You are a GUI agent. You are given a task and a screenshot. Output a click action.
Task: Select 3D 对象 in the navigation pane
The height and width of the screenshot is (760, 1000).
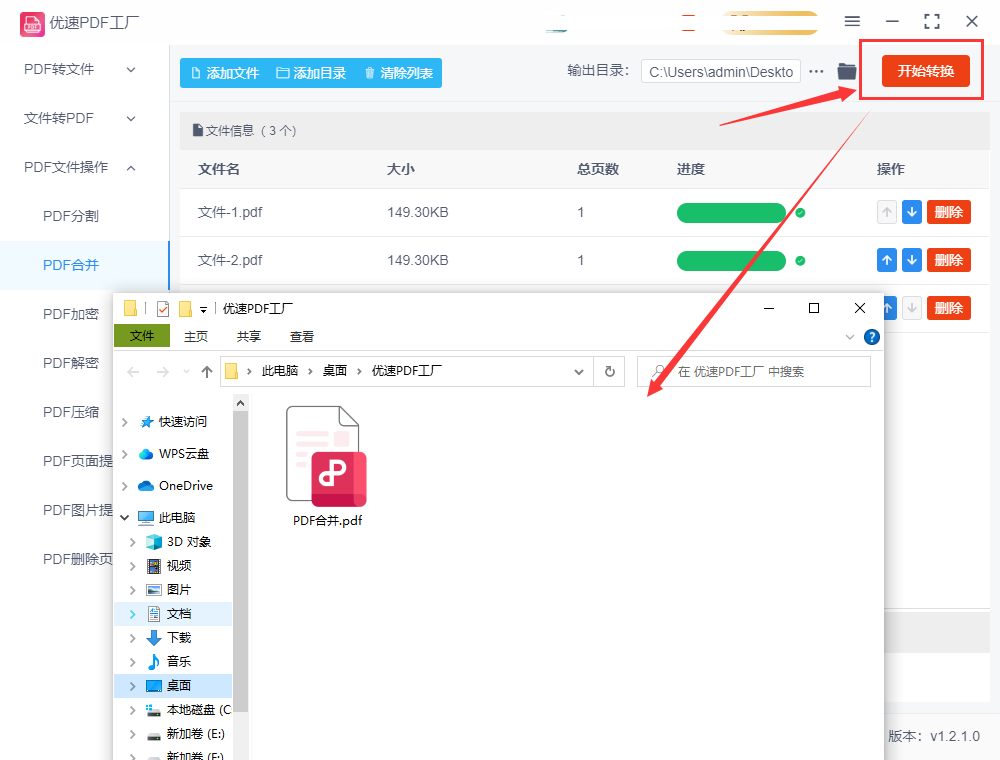(189, 541)
